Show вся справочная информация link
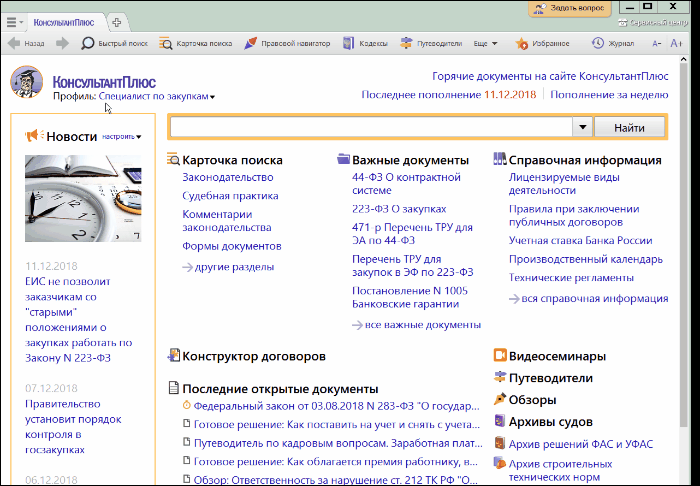The height and width of the screenshot is (486, 700). click(589, 299)
